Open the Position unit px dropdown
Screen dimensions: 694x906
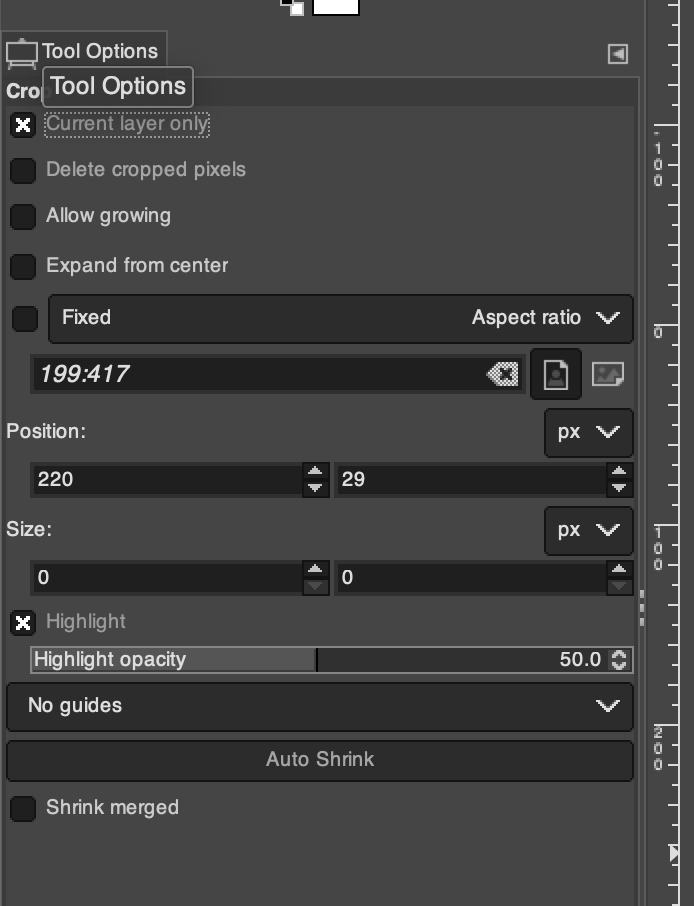point(588,432)
